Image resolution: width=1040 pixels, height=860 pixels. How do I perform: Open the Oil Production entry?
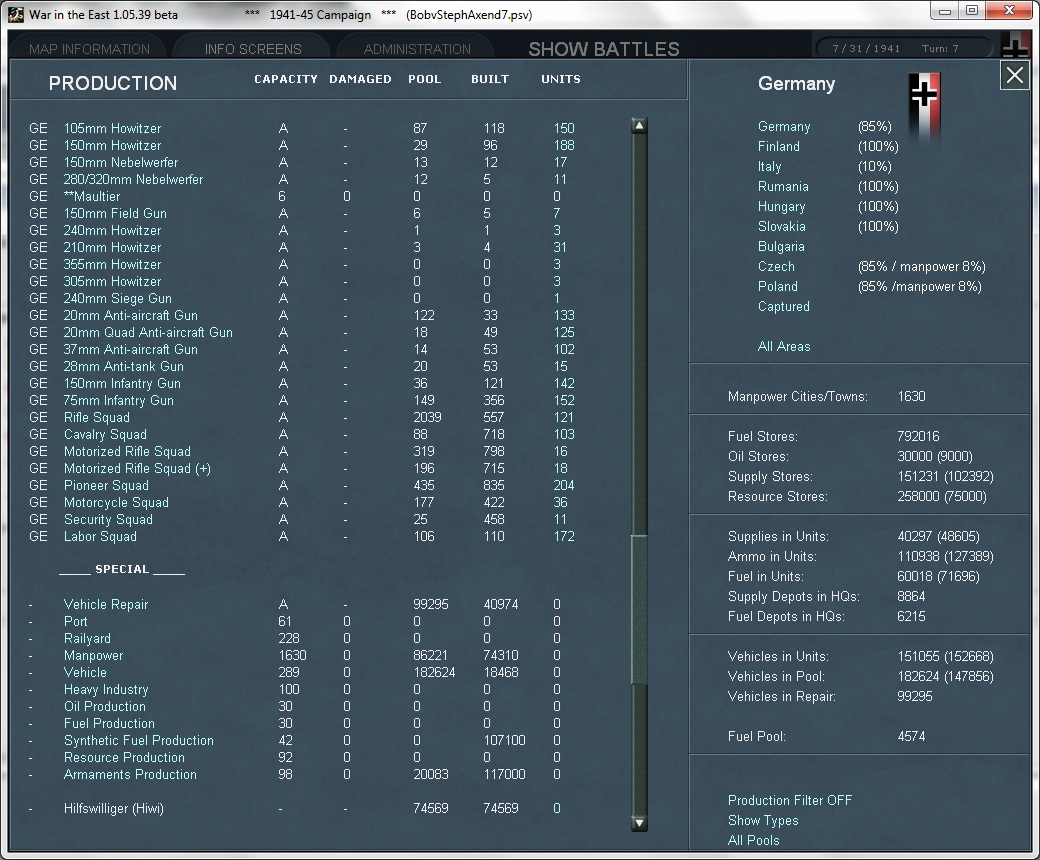(x=104, y=707)
